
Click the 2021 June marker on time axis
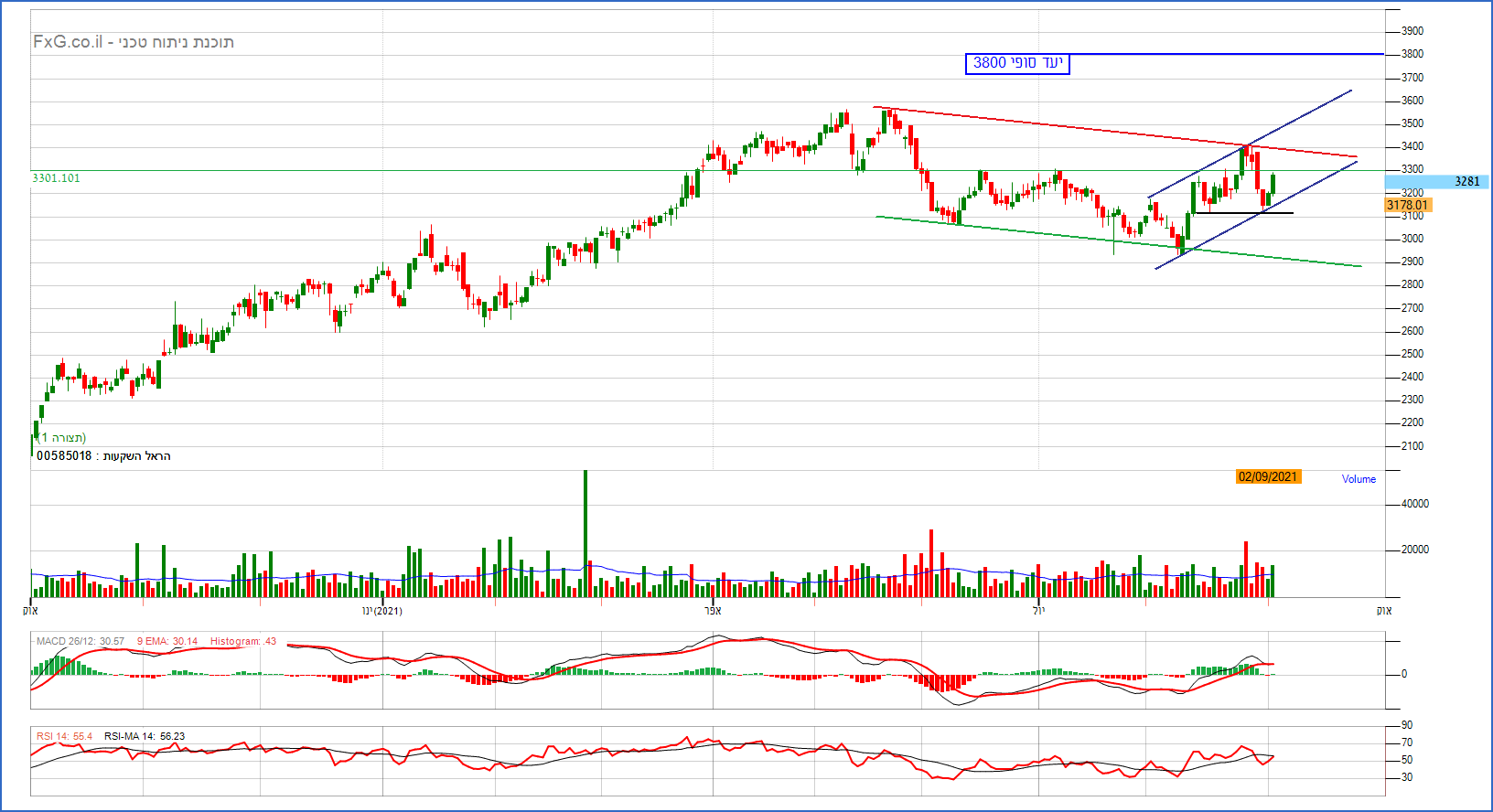click(x=381, y=611)
